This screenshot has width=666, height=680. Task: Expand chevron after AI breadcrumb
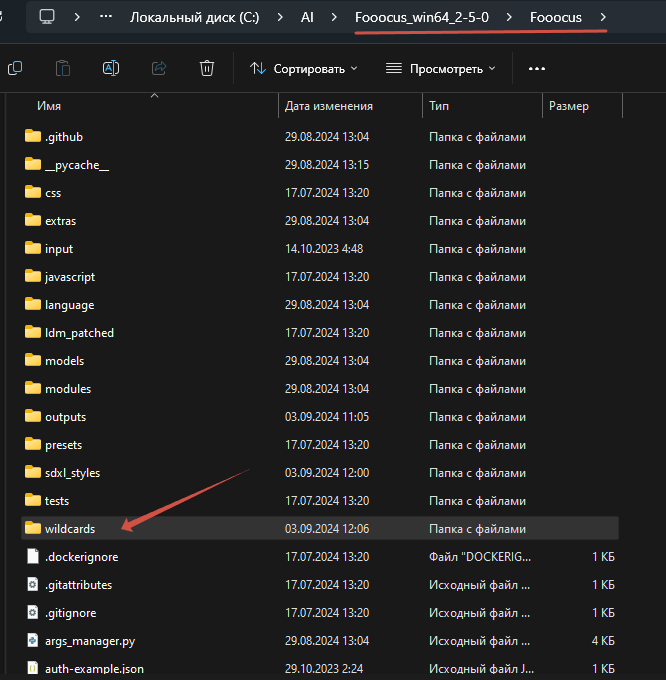[x=334, y=17]
